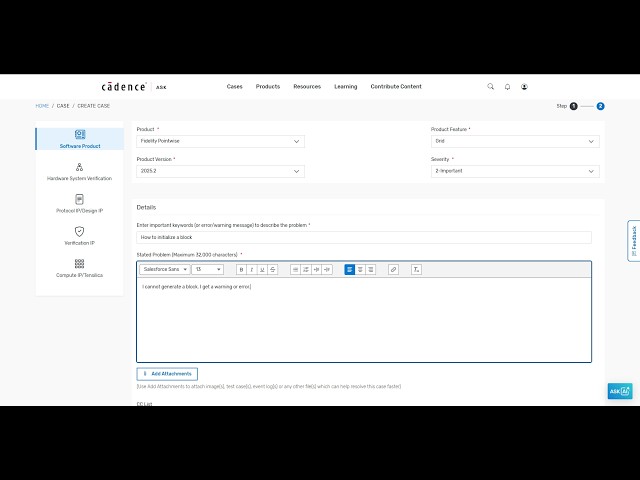Viewport: 640px width, 480px height.
Task: Click the Add Attachments button
Action: [x=167, y=374]
